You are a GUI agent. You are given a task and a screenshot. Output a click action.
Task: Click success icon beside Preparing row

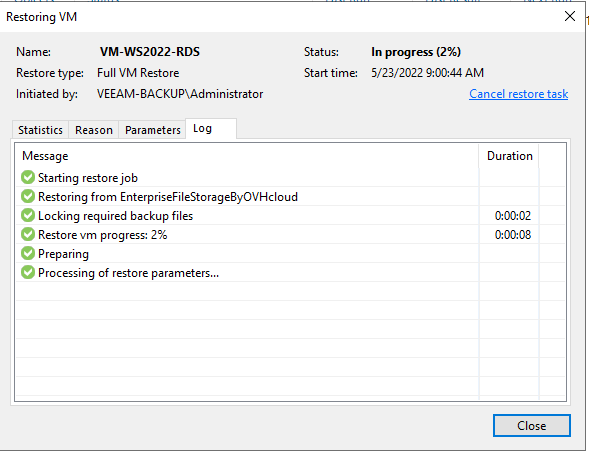pos(28,253)
